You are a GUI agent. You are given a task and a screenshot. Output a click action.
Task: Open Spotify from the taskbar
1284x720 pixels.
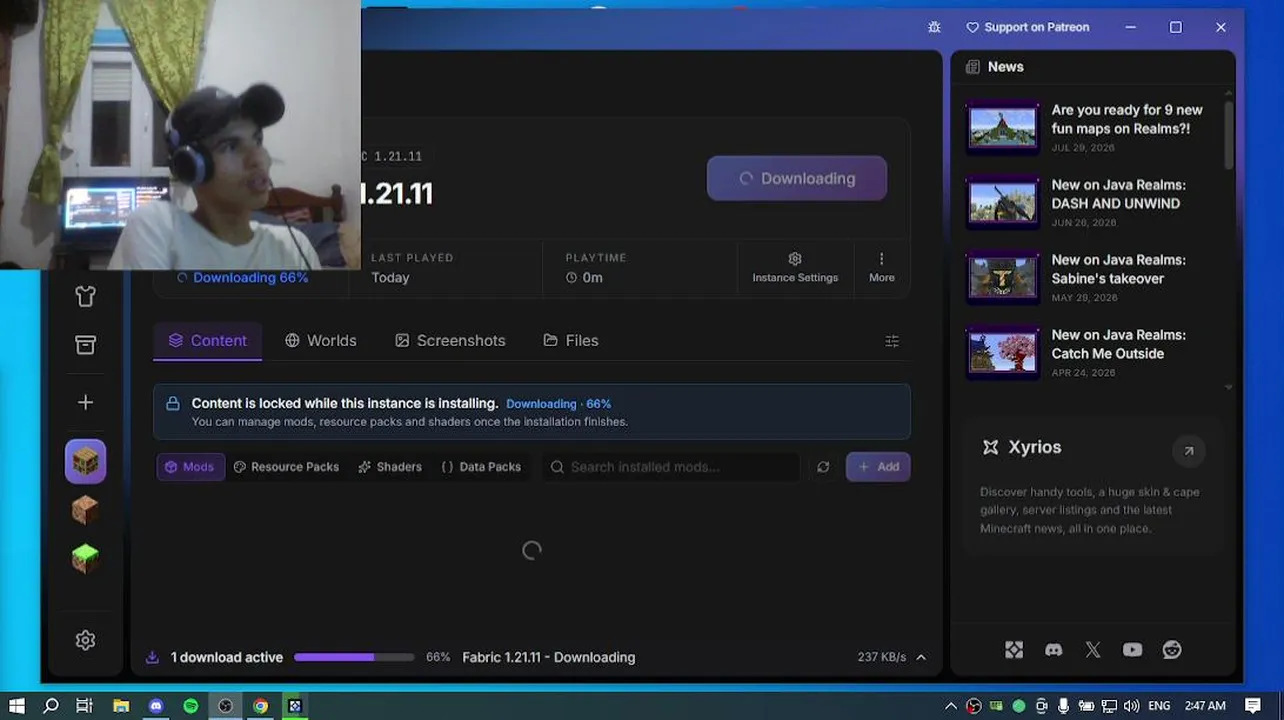tap(191, 706)
